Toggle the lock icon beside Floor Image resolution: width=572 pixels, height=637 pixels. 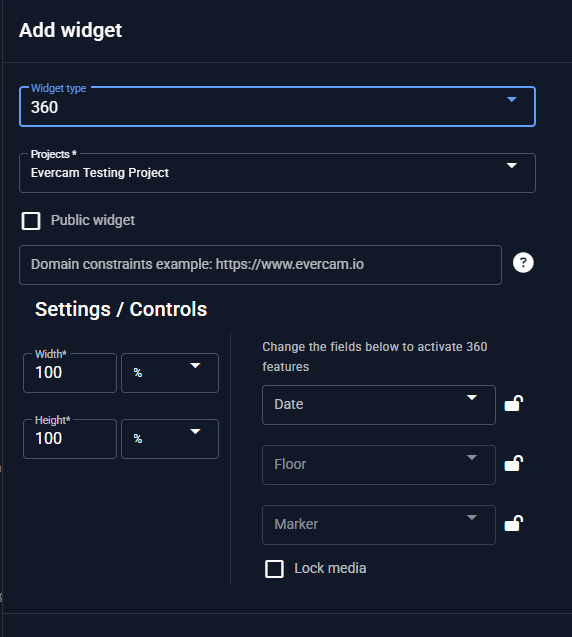pyautogui.click(x=514, y=464)
